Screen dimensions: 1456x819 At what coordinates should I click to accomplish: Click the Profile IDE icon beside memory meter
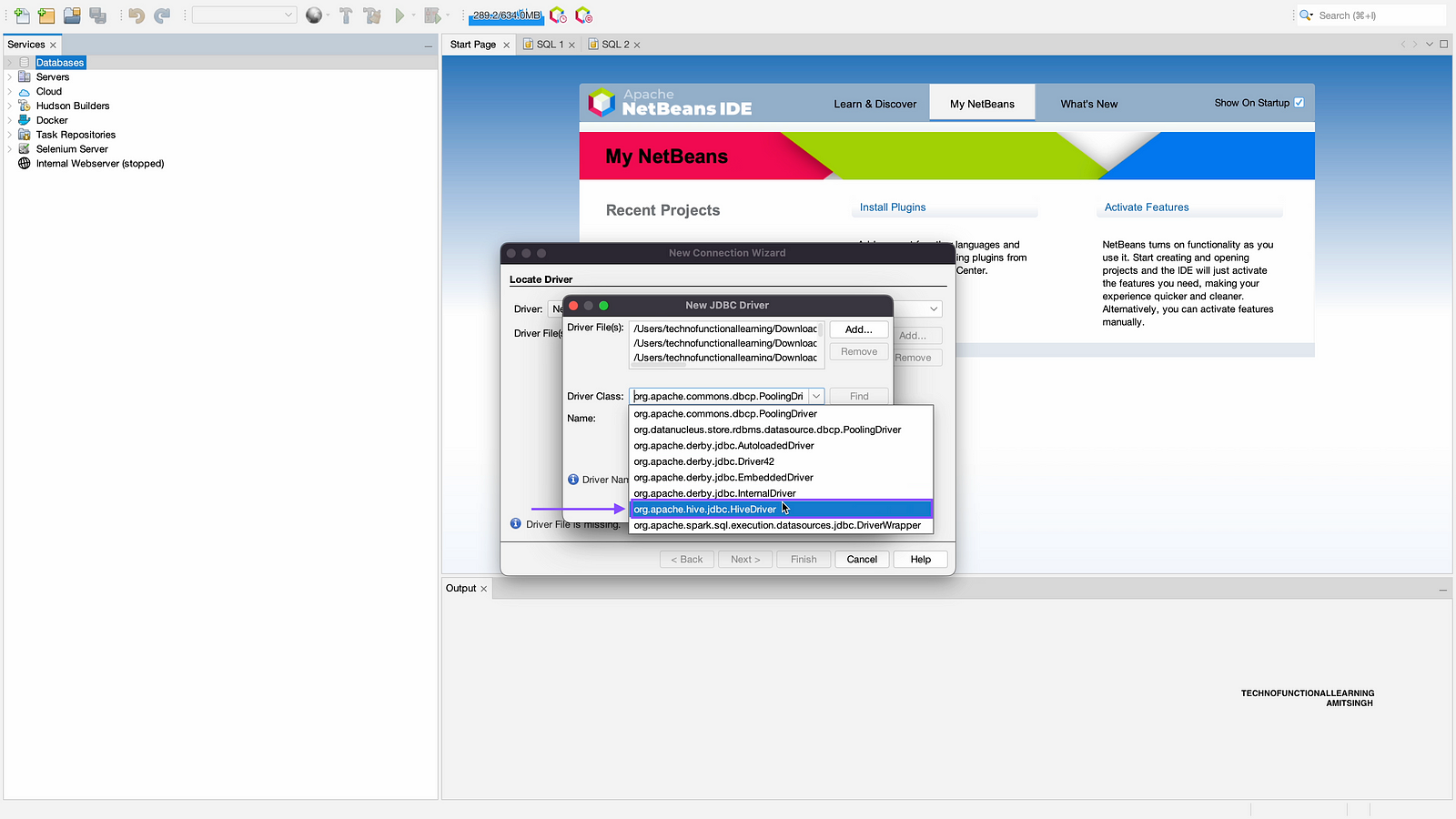558,15
